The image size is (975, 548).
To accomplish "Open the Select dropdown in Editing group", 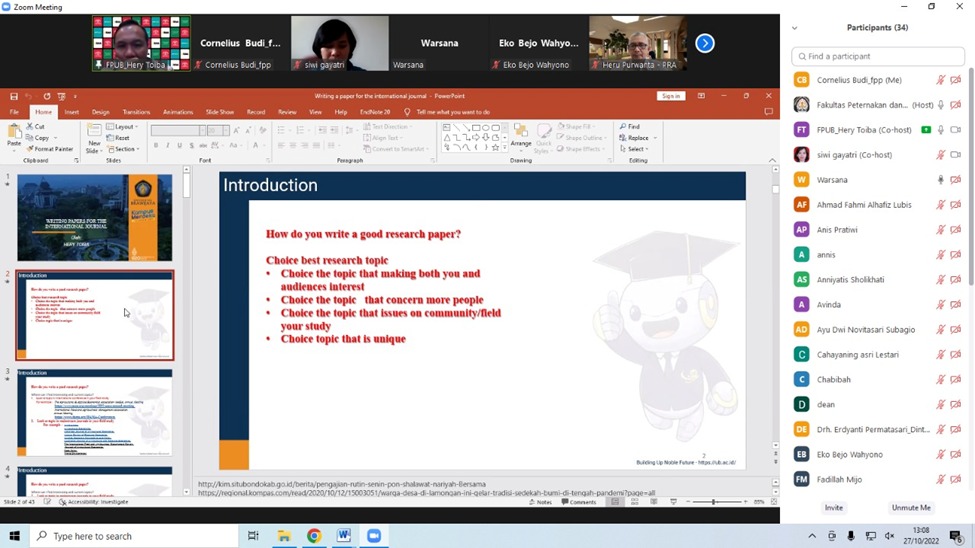I will click(636, 149).
